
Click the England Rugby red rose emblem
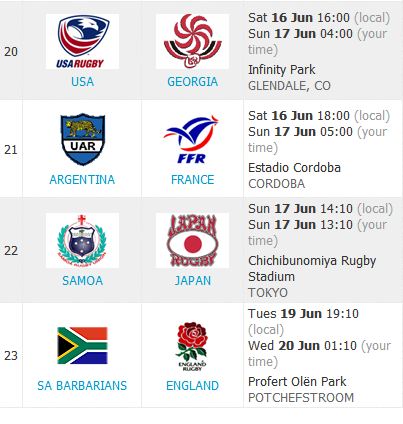click(192, 347)
